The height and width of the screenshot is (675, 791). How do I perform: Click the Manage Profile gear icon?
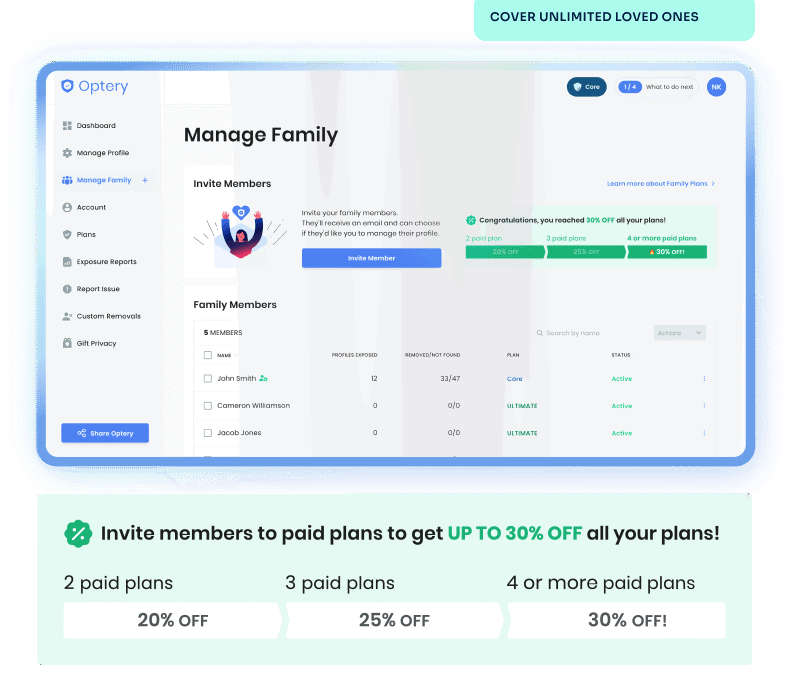point(67,153)
